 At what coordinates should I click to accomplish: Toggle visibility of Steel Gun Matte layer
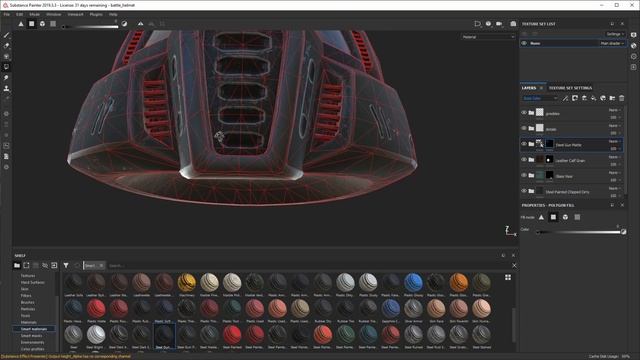click(x=524, y=144)
